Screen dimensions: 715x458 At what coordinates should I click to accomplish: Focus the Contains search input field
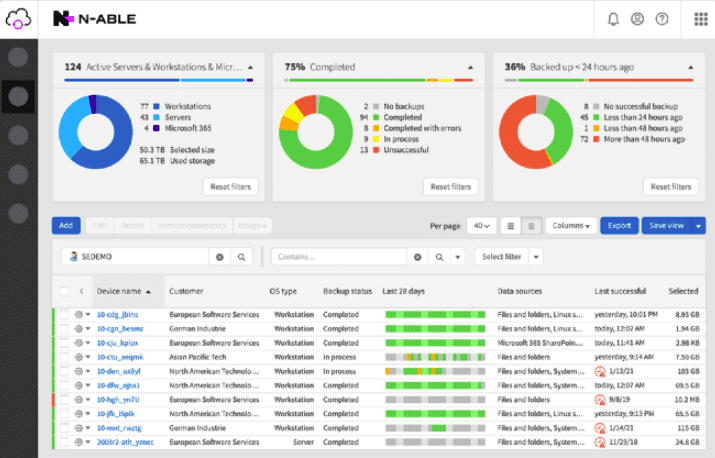tap(339, 257)
